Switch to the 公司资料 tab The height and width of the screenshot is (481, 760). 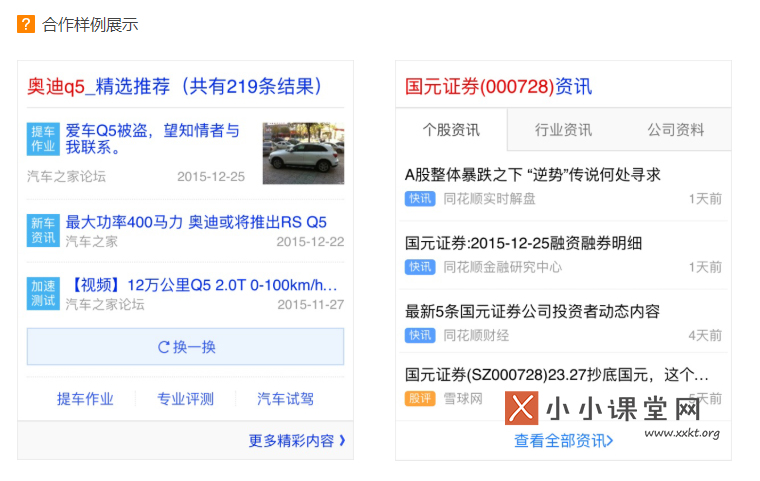pyautogui.click(x=676, y=130)
